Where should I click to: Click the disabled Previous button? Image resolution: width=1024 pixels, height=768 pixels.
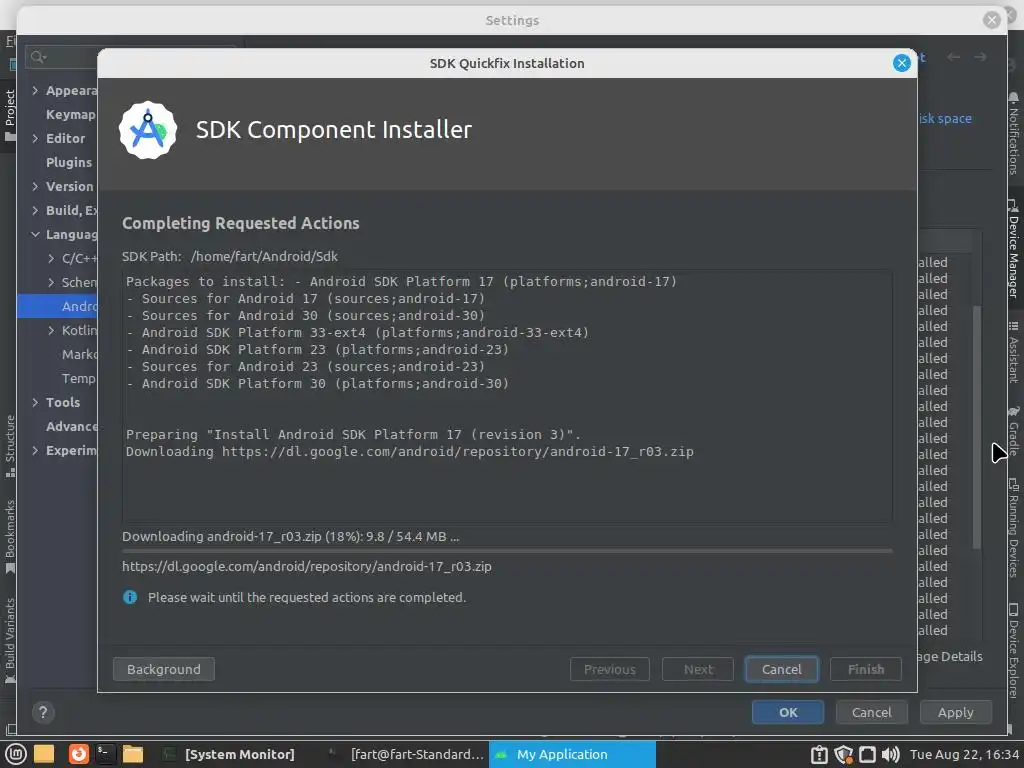click(609, 669)
